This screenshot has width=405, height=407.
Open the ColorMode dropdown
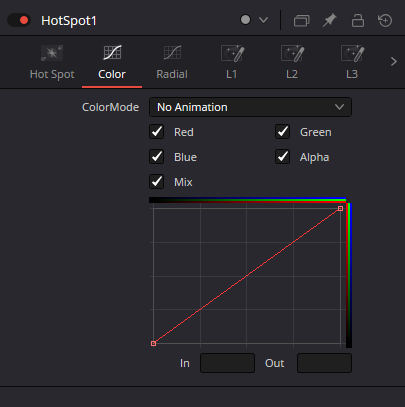(x=250, y=107)
